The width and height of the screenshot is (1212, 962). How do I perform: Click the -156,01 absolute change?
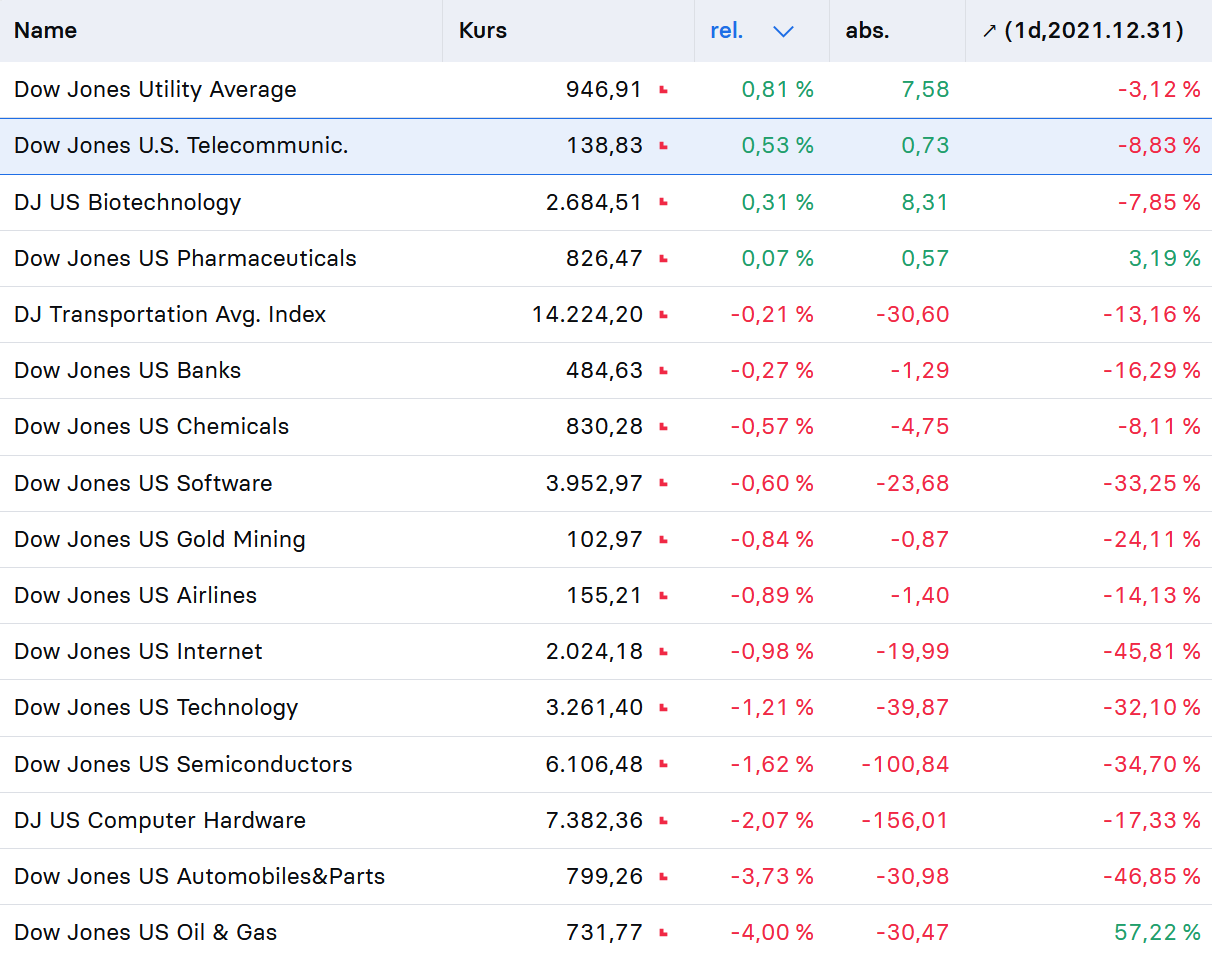click(906, 820)
